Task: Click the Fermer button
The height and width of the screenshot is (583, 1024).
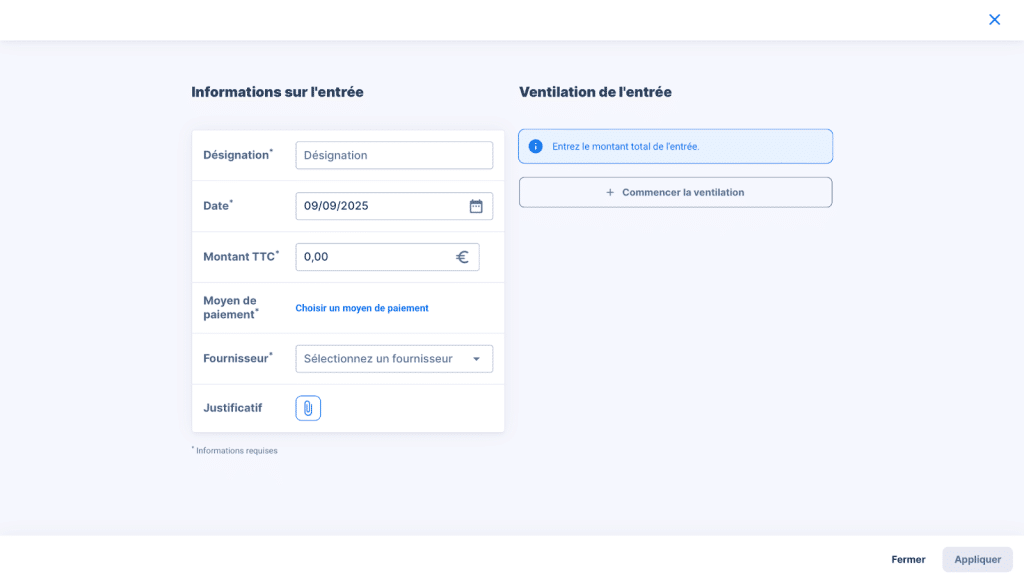Action: point(908,559)
